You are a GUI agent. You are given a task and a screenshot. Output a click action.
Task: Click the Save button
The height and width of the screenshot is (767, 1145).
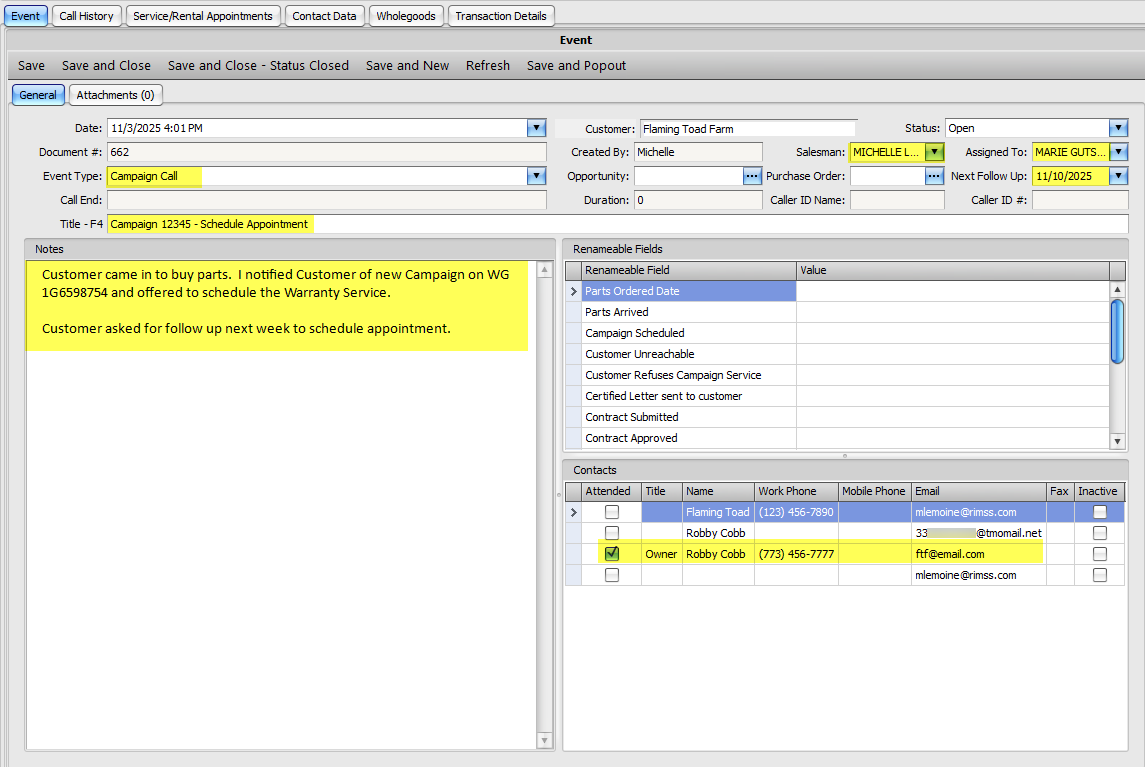(x=31, y=66)
